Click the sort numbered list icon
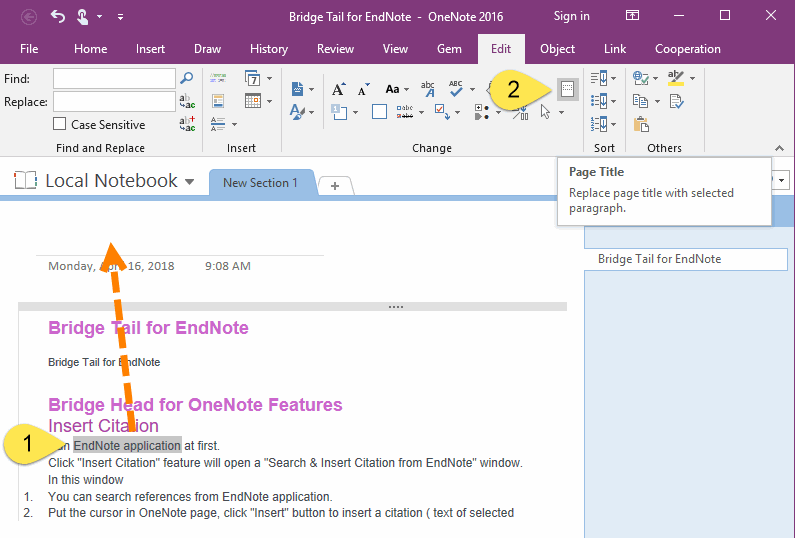 point(599,124)
